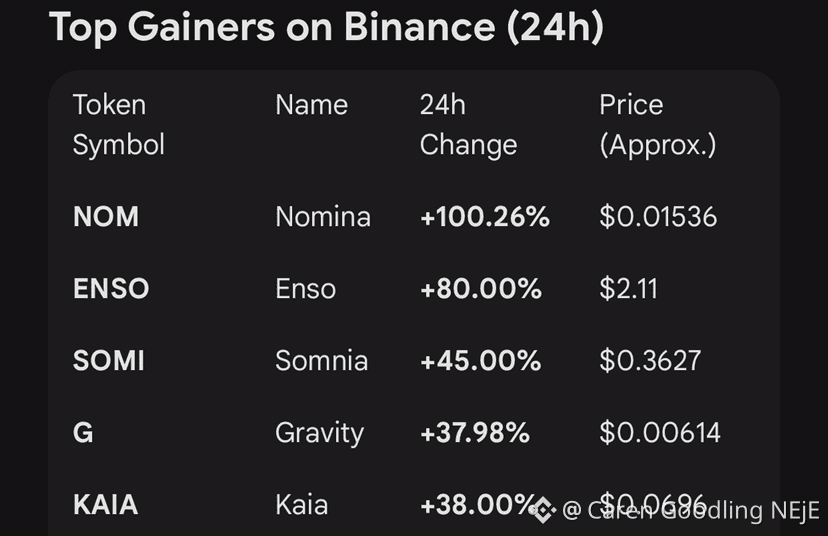Select the Name column header
Viewport: 828px width, 536px height.
(311, 105)
